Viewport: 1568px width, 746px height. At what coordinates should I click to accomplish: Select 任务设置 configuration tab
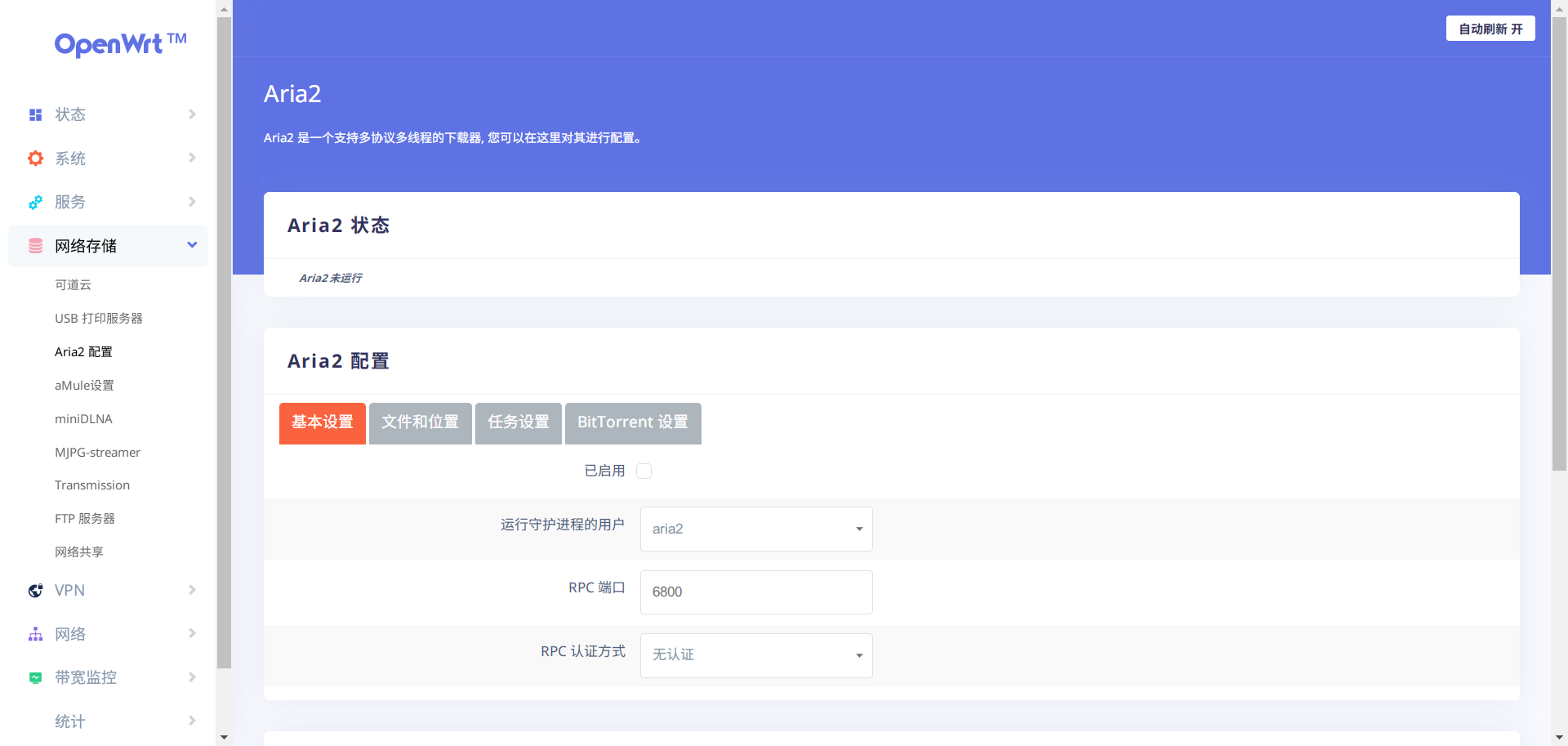coord(518,423)
